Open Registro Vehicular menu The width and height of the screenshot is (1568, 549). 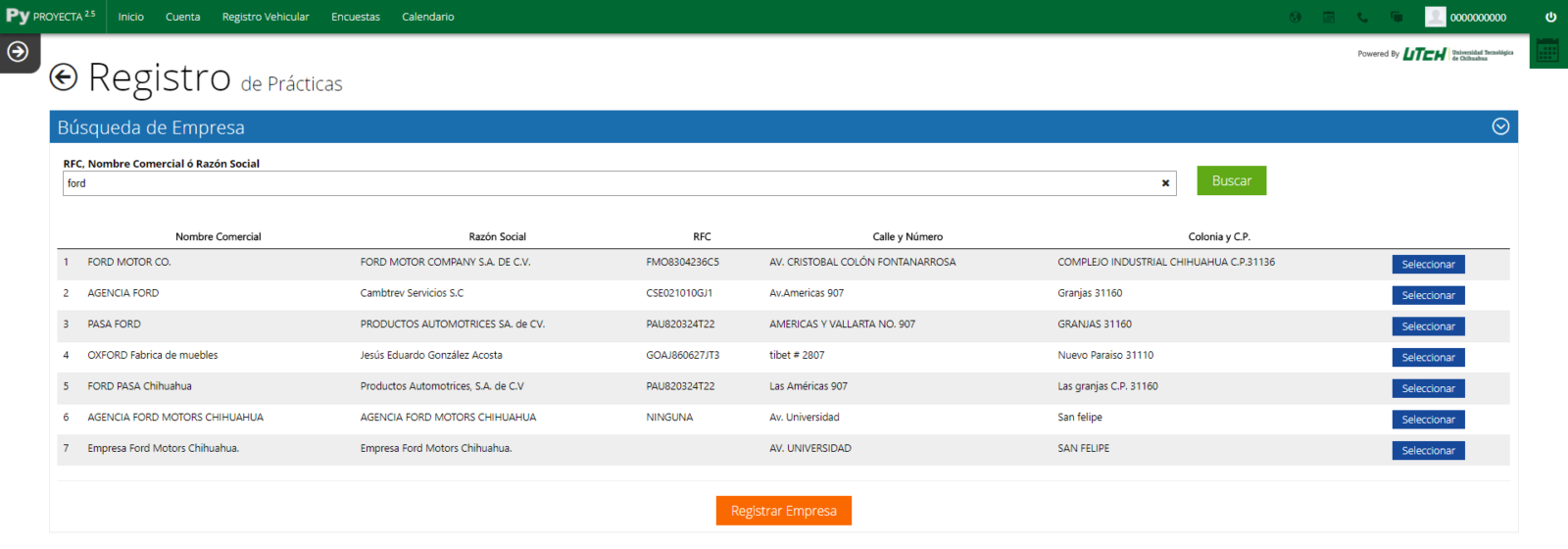(266, 17)
